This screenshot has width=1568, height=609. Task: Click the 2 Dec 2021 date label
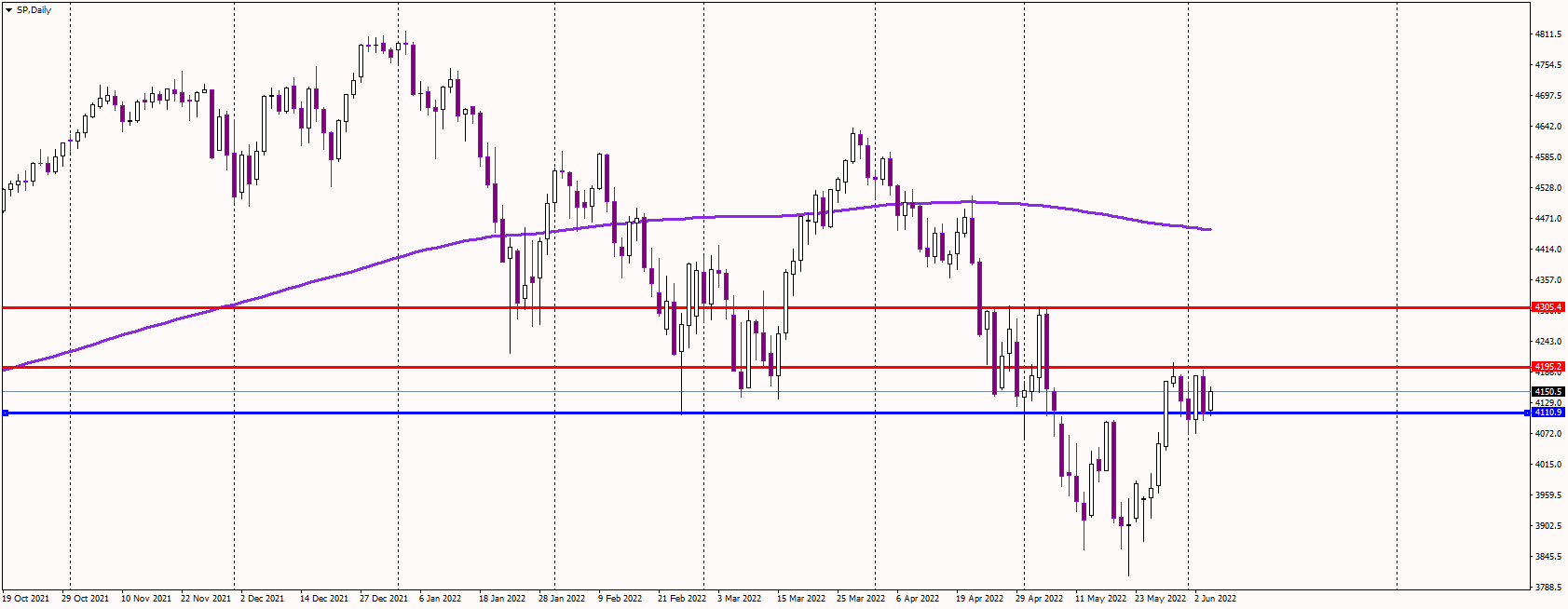tap(262, 599)
